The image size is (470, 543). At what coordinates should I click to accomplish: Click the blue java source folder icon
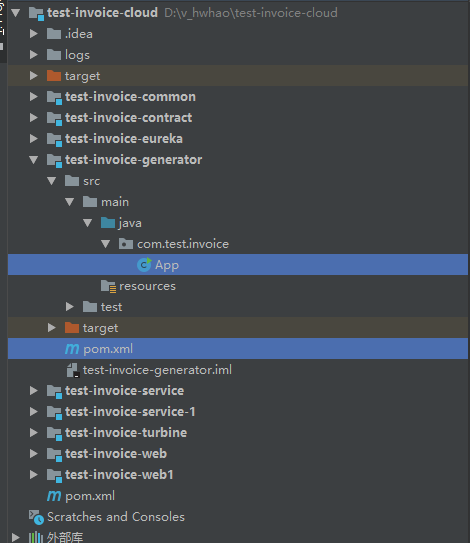[x=108, y=223]
